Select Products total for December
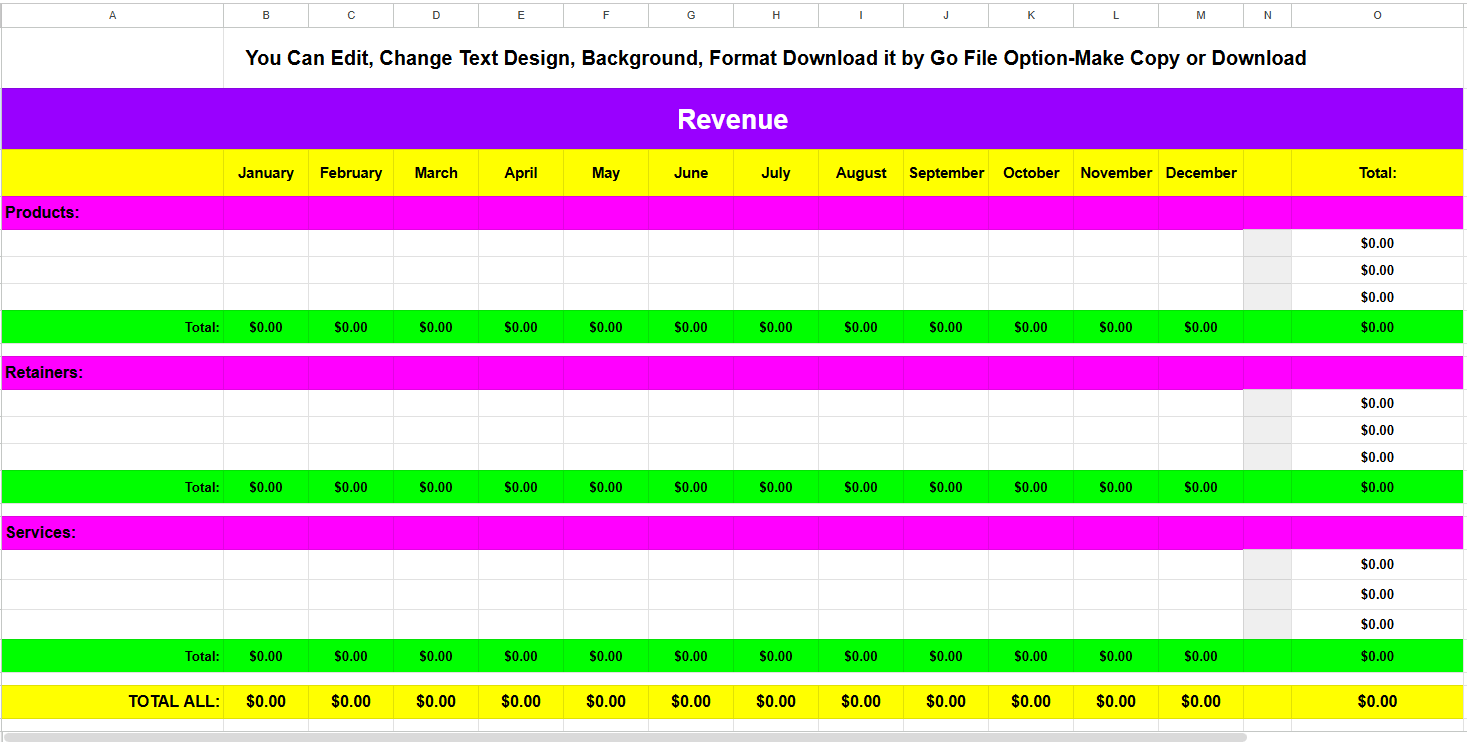The image size is (1467, 742). (1201, 327)
